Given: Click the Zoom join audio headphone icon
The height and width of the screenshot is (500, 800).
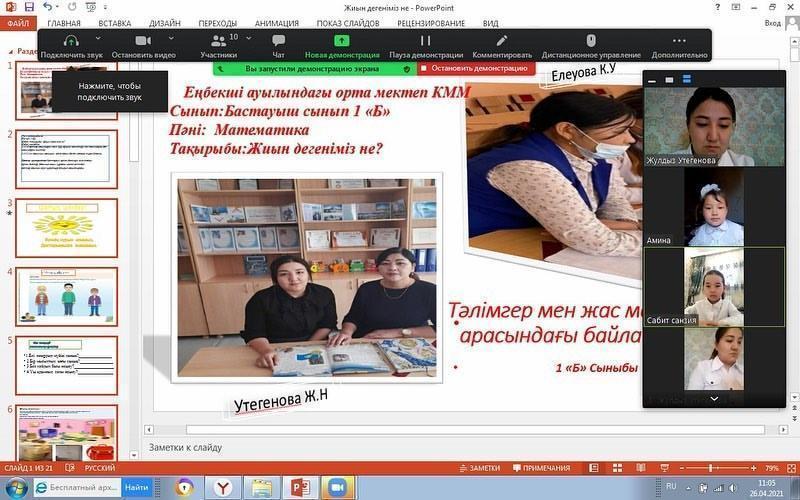Looking at the screenshot, I should (x=71, y=41).
